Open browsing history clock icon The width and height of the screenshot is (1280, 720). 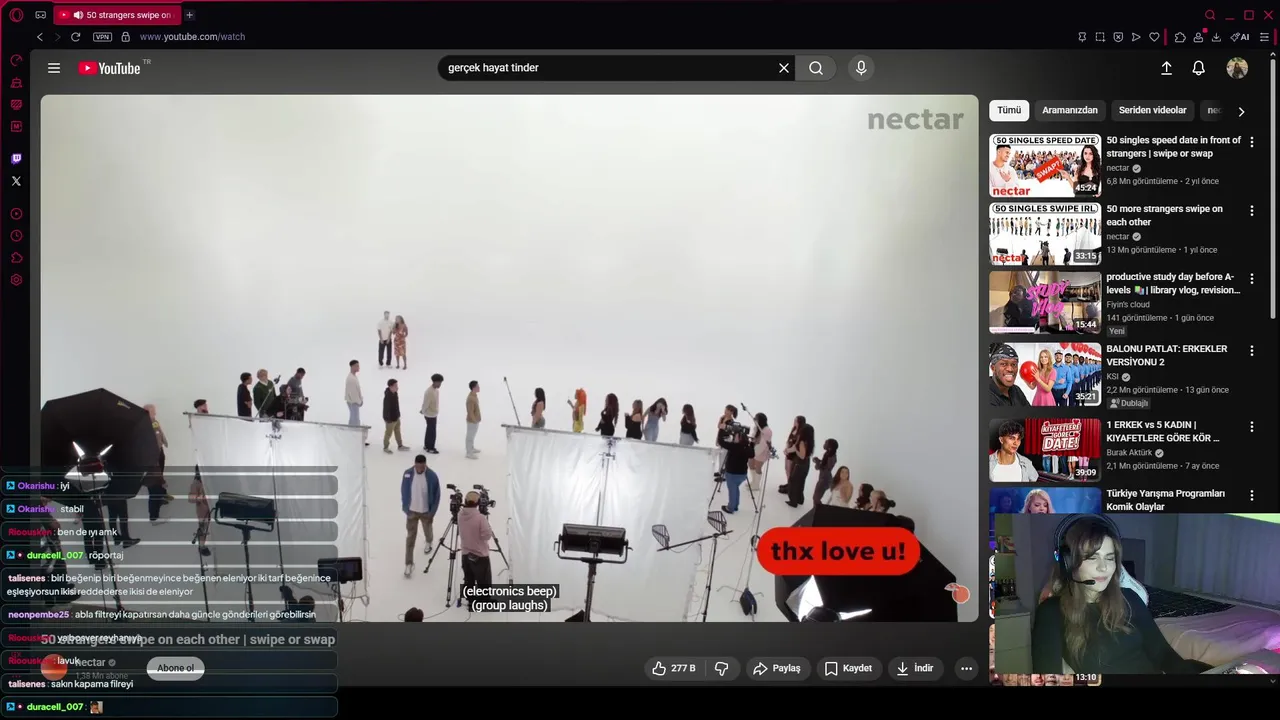coord(16,236)
